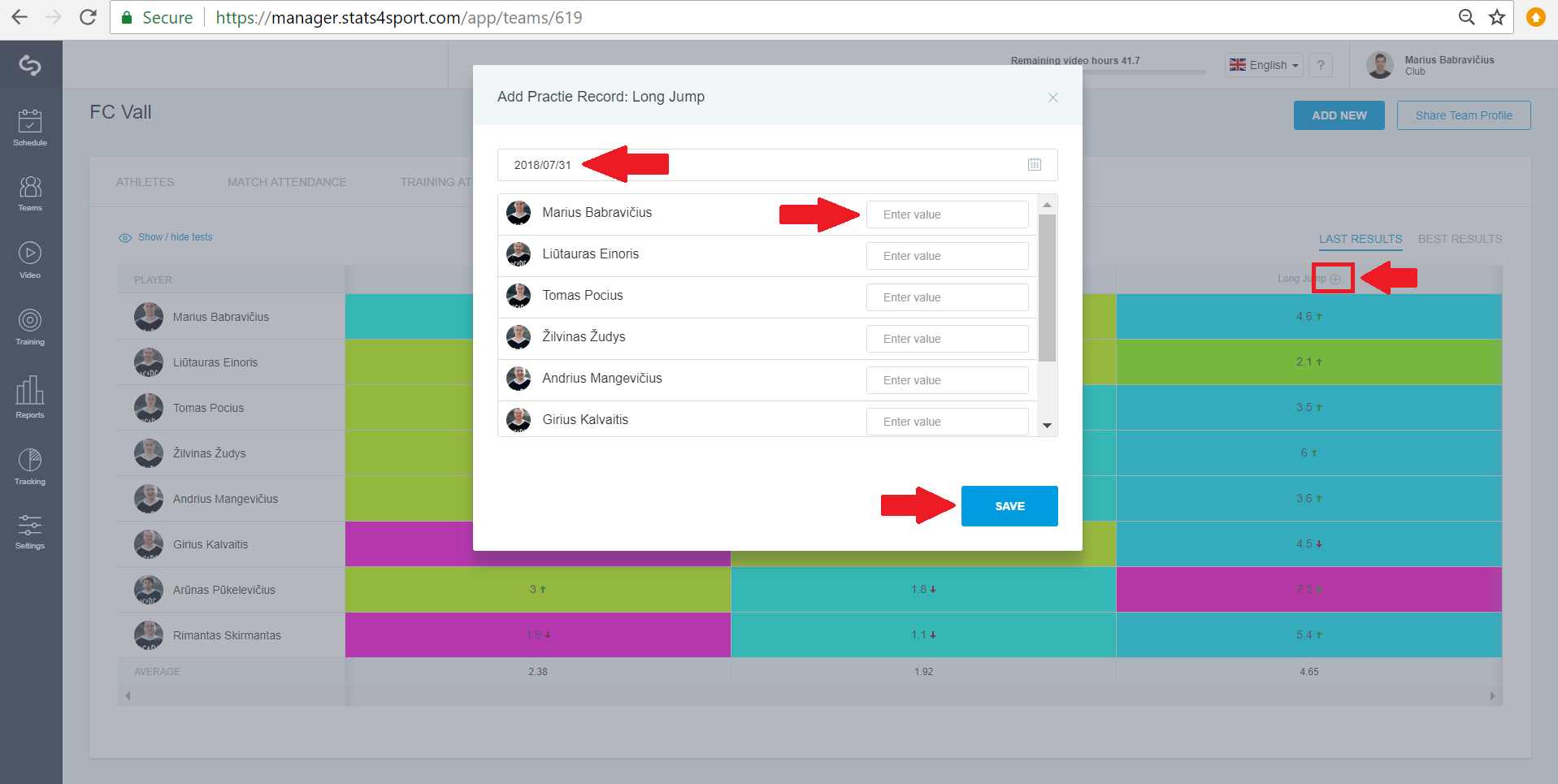The image size is (1558, 784).
Task: Open the Video section in sidebar
Action: point(30,260)
